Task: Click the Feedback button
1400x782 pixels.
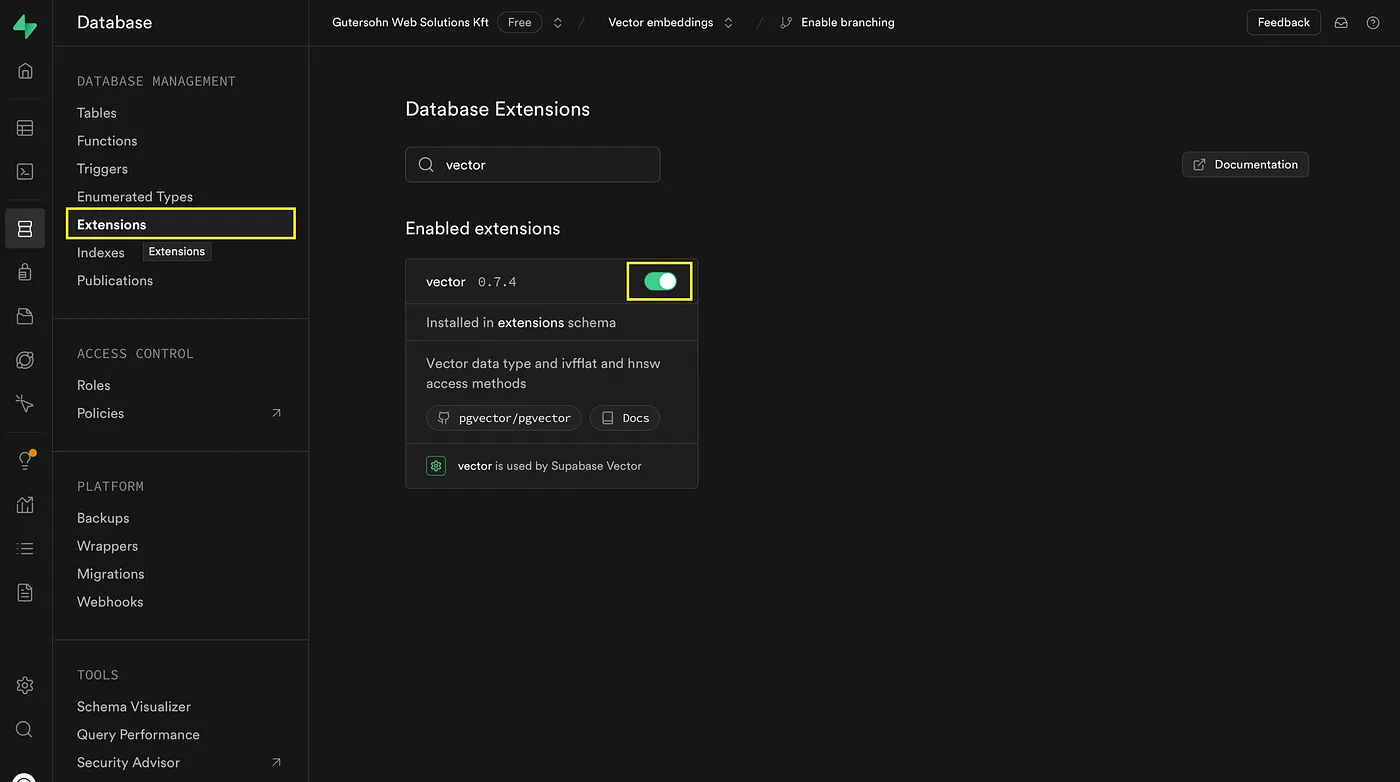Action: [1284, 22]
